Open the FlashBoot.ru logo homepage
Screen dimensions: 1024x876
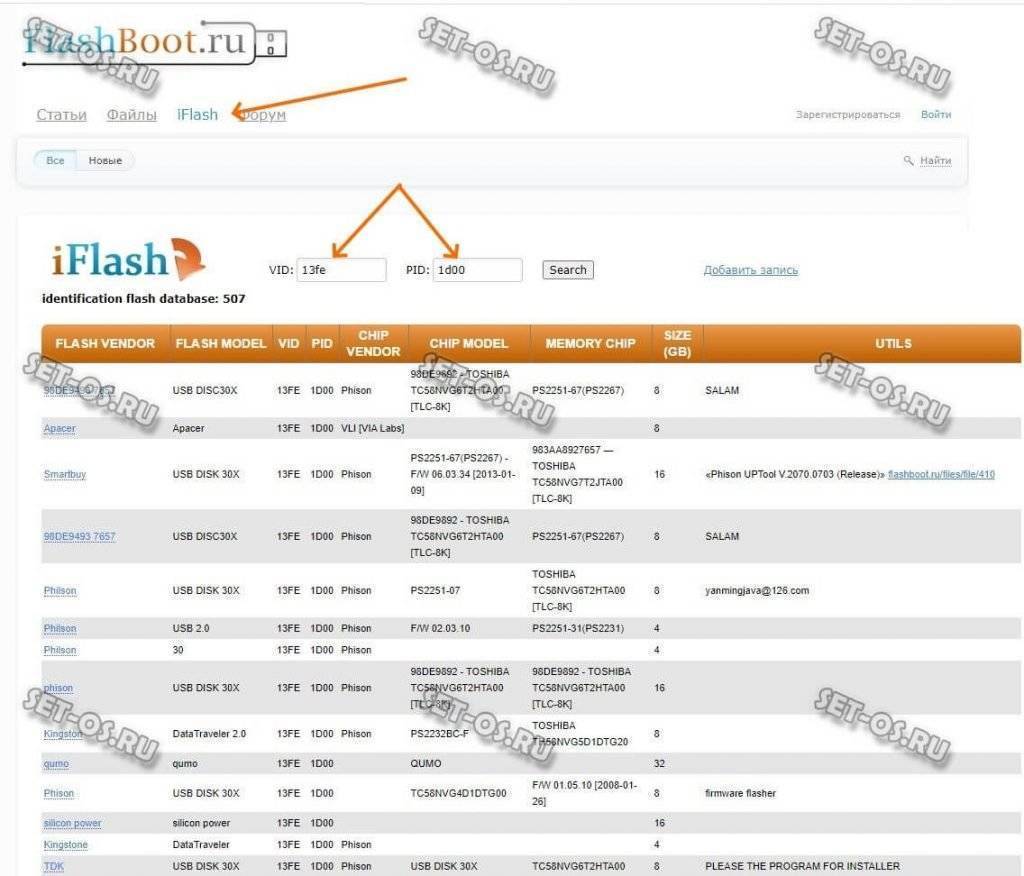[154, 44]
